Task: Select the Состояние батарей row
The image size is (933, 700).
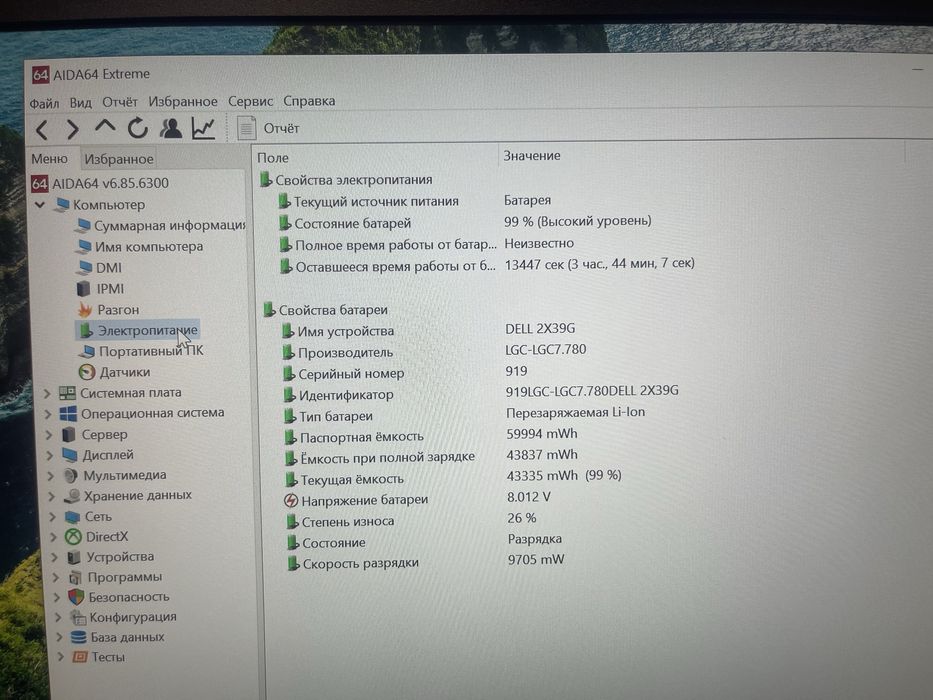Action: pyautogui.click(x=345, y=224)
